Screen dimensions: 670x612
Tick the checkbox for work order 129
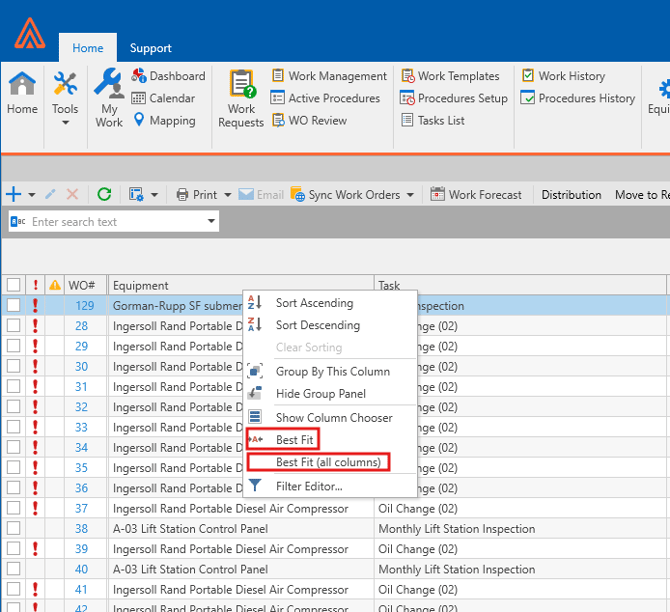coord(13,305)
